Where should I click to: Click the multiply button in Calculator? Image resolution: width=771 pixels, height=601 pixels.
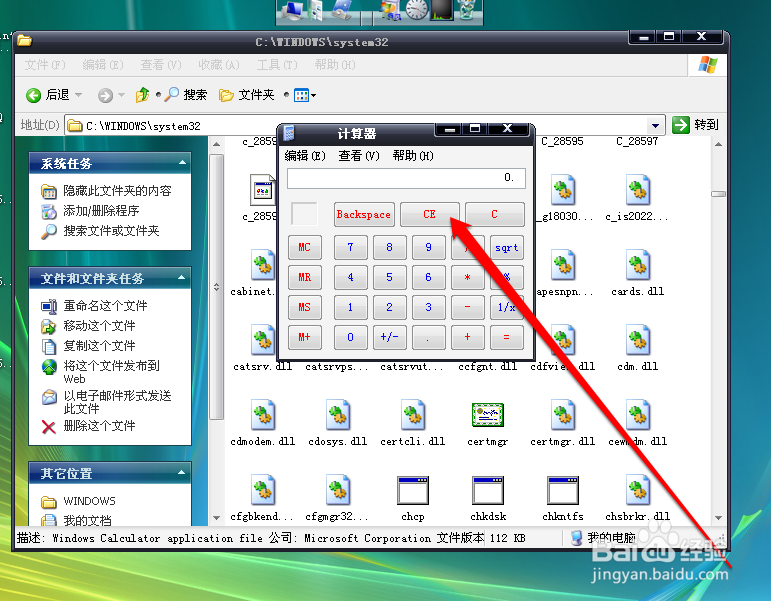(468, 277)
